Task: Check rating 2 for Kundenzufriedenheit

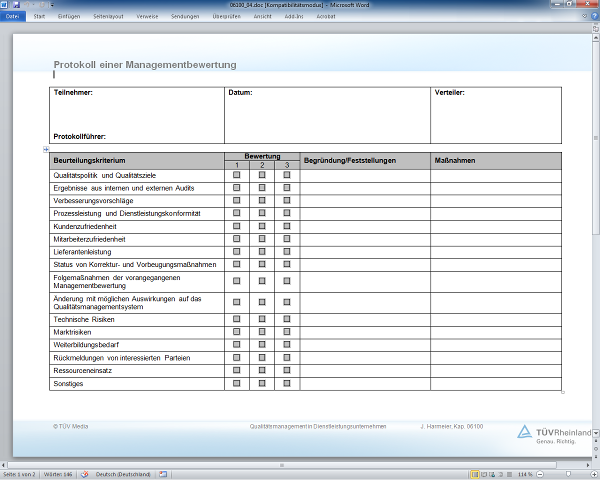Action: tap(262, 227)
